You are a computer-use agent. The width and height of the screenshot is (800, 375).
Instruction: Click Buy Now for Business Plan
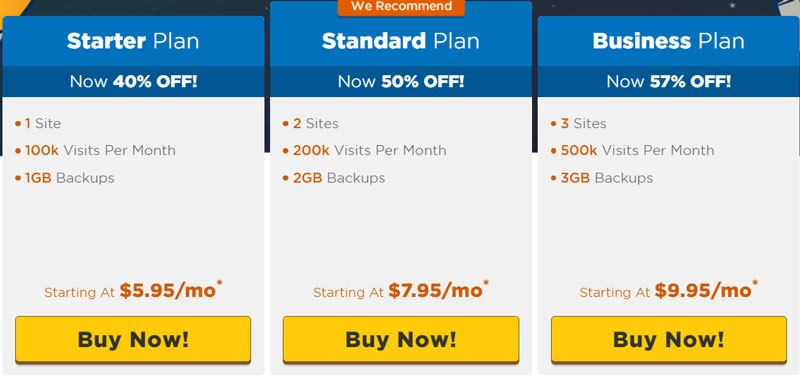point(669,339)
